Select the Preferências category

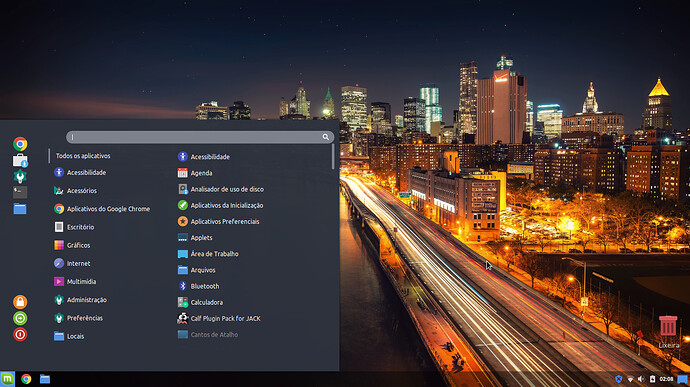pos(78,318)
